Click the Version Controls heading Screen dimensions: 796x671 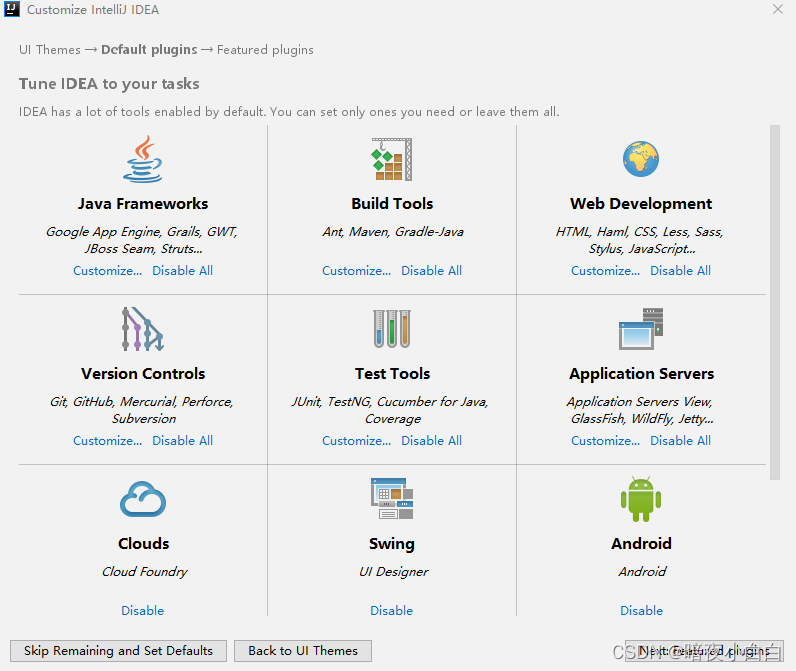click(x=143, y=374)
